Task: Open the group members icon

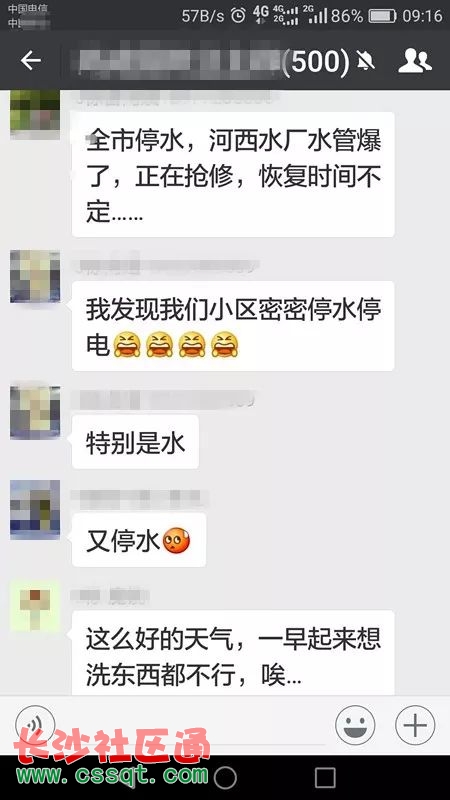Action: tap(414, 61)
